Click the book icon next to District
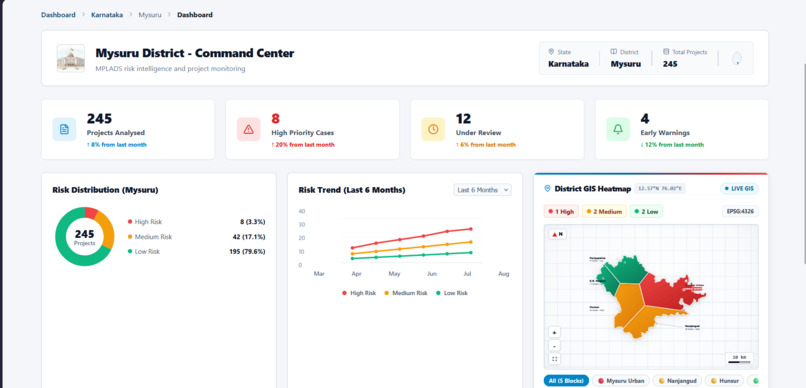The width and height of the screenshot is (806, 388). pos(613,51)
